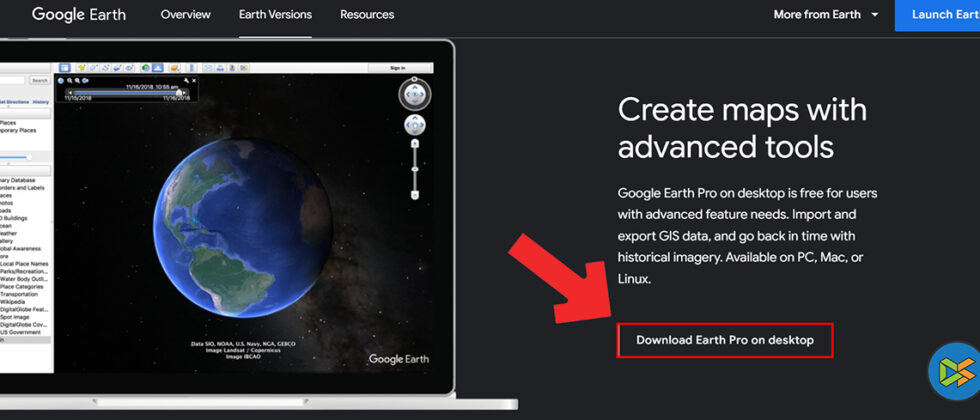This screenshot has height=420, width=980.
Task: Select the US Government layer
Action: 20,332
